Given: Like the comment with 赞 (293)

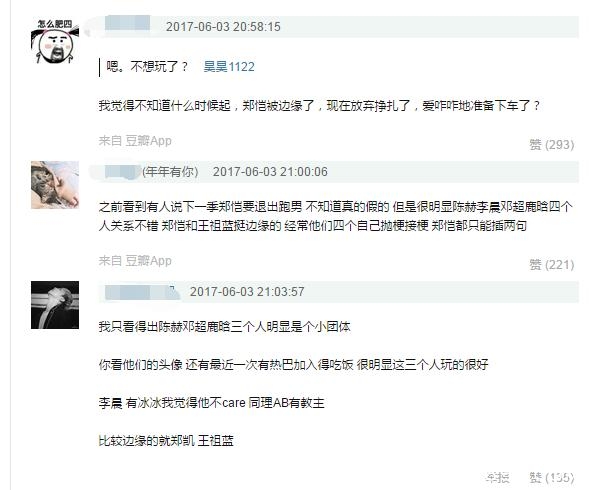Looking at the screenshot, I should pos(551,144).
